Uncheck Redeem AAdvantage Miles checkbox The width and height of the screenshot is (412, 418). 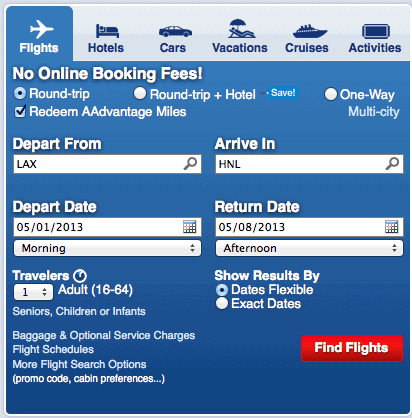20,112
